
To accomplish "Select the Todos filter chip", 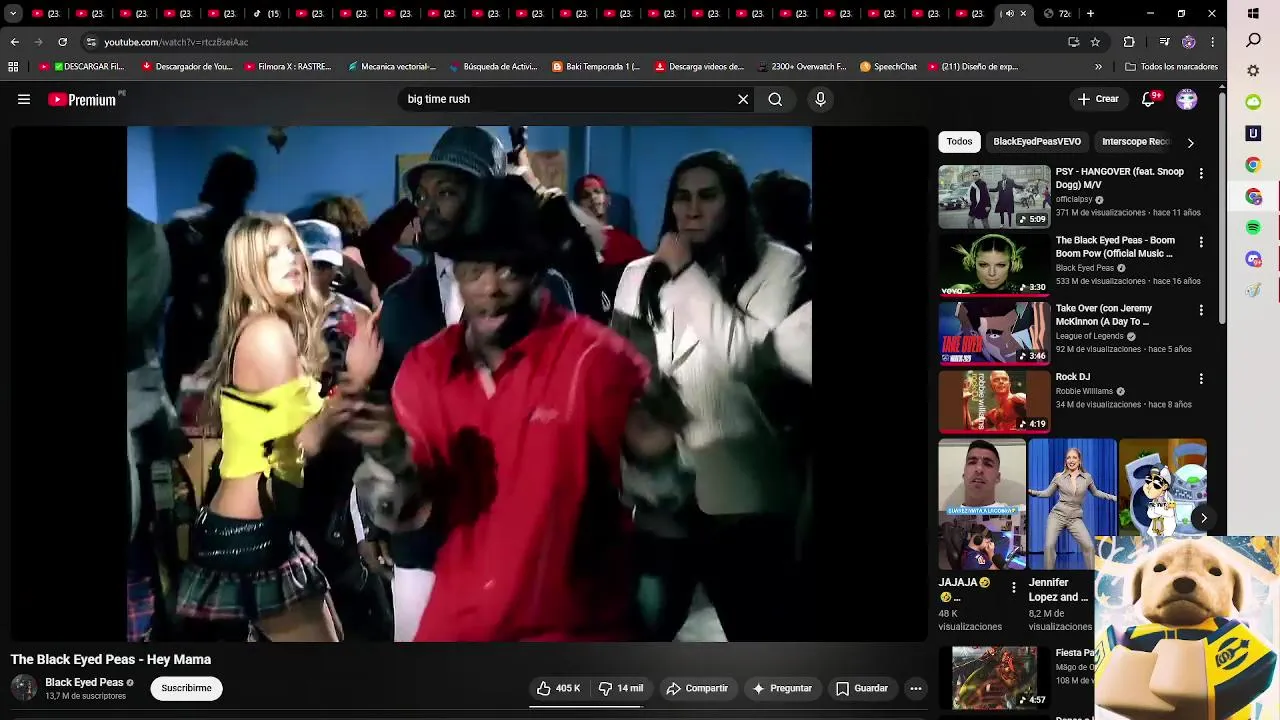I will coord(959,142).
